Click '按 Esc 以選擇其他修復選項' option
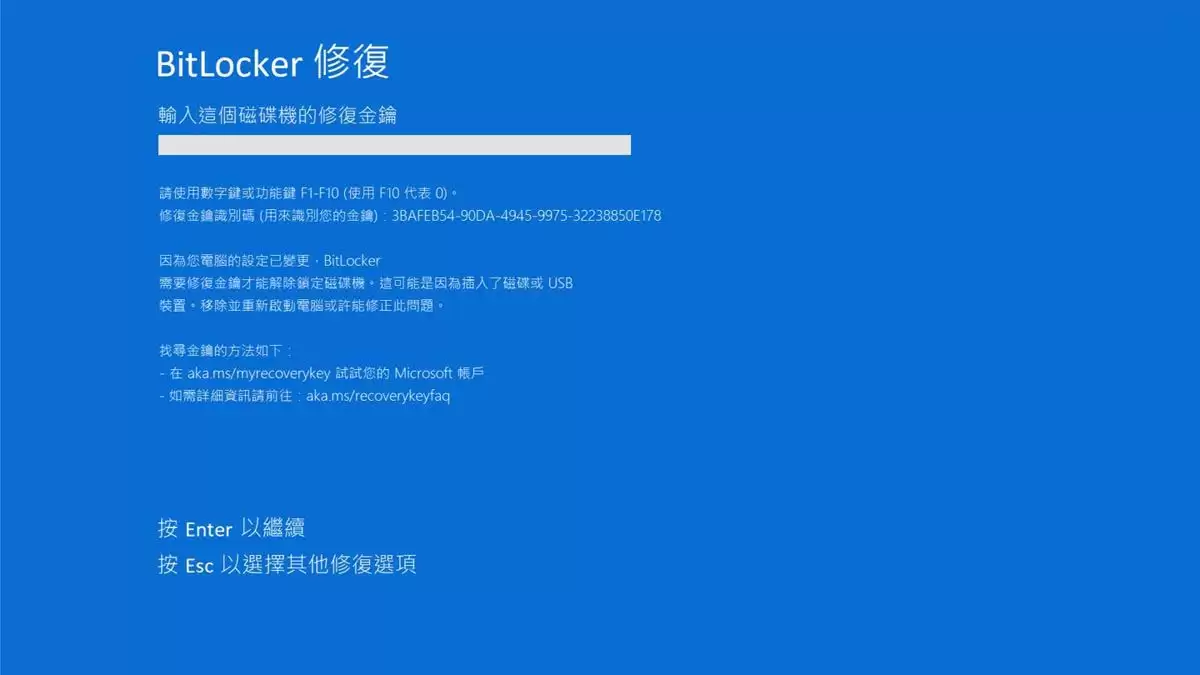This screenshot has height=675, width=1200. coord(287,565)
